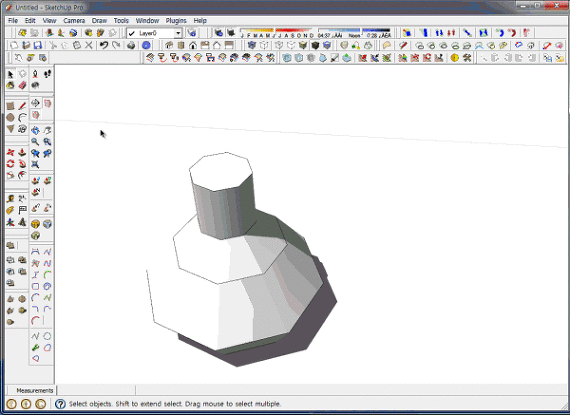Viewport: 570px width, 415px height.
Task: Open the Camera menu
Action: (74, 21)
